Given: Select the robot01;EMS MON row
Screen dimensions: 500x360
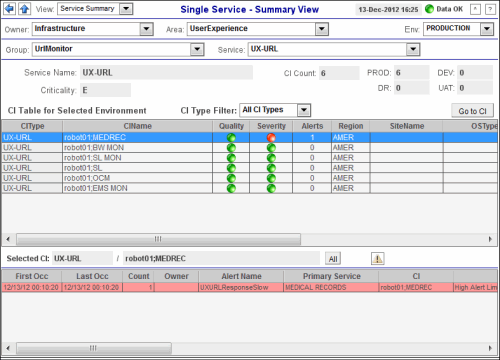Looking at the screenshot, I should (249, 188).
